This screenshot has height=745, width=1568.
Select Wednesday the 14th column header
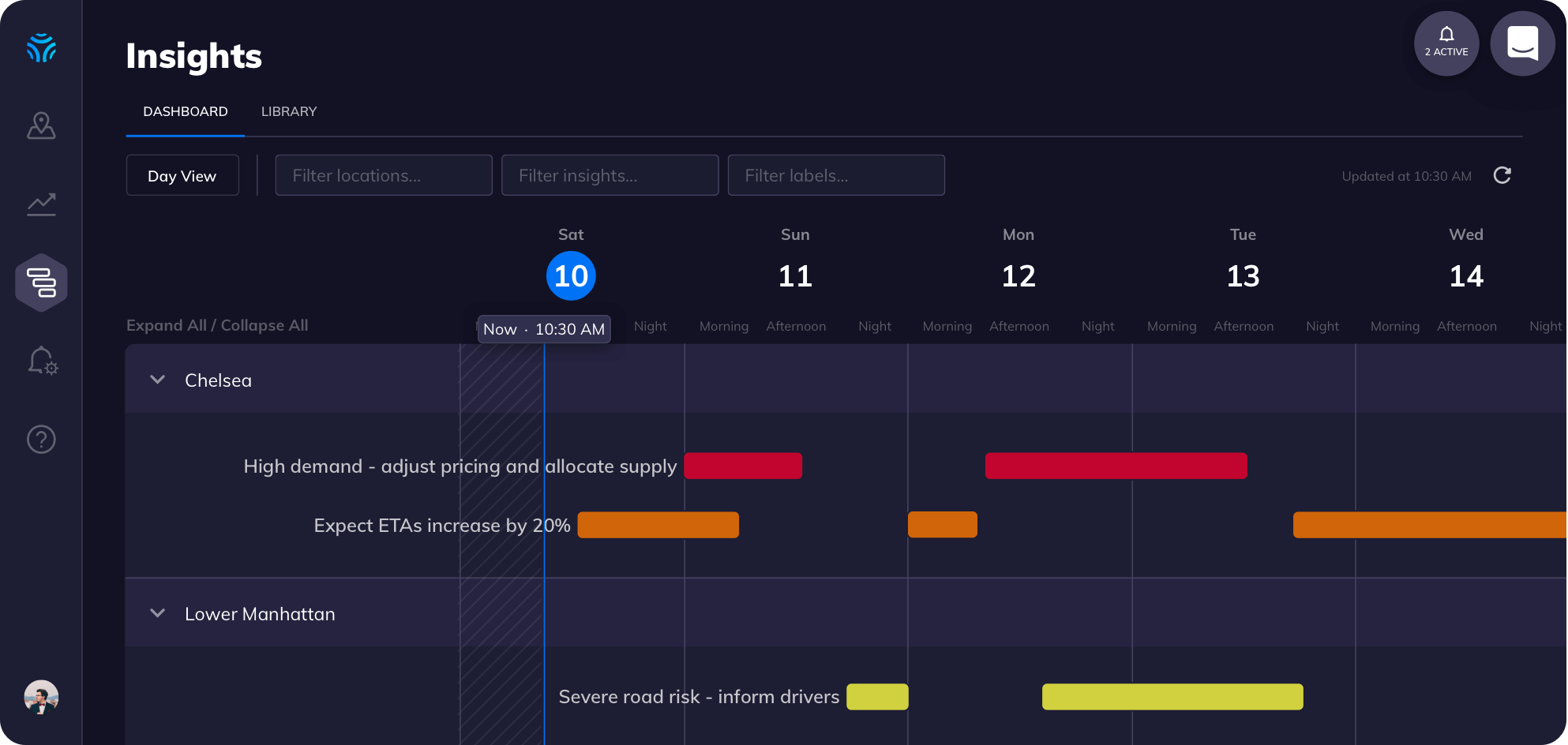click(1466, 275)
